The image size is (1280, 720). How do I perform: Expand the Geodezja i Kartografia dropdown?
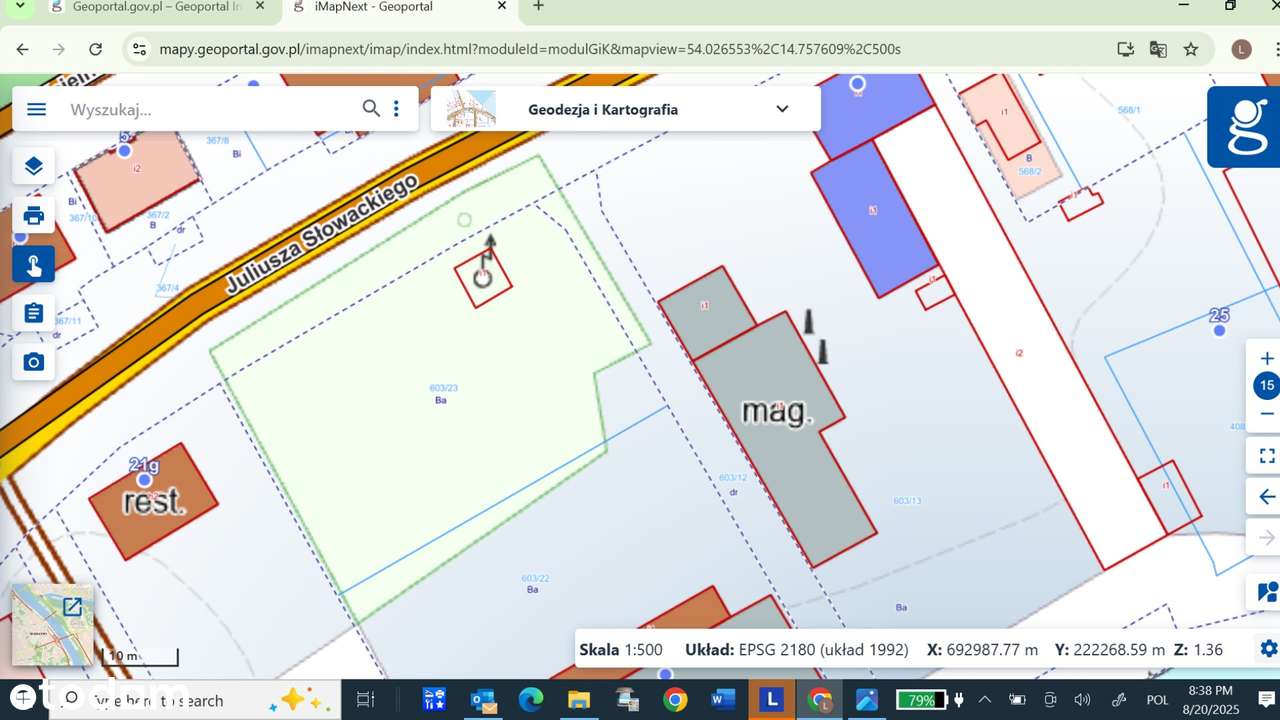click(782, 109)
